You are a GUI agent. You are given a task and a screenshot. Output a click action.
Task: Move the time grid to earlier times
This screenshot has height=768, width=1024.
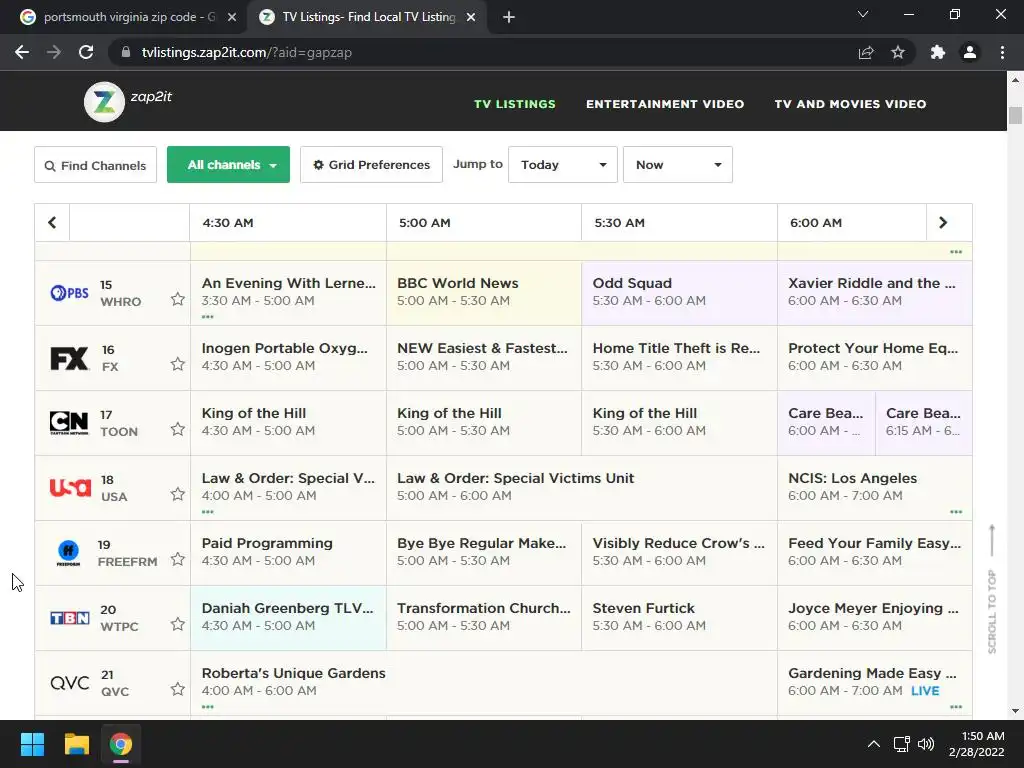coord(52,223)
